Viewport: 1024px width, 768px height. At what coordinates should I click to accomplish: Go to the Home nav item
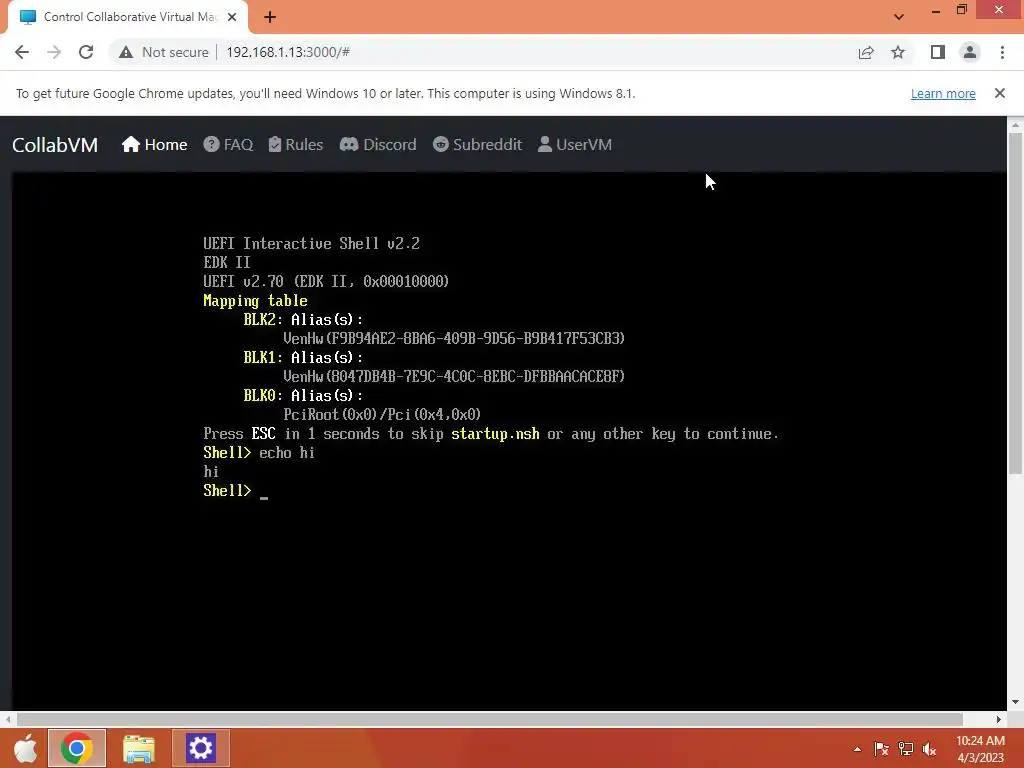click(154, 144)
